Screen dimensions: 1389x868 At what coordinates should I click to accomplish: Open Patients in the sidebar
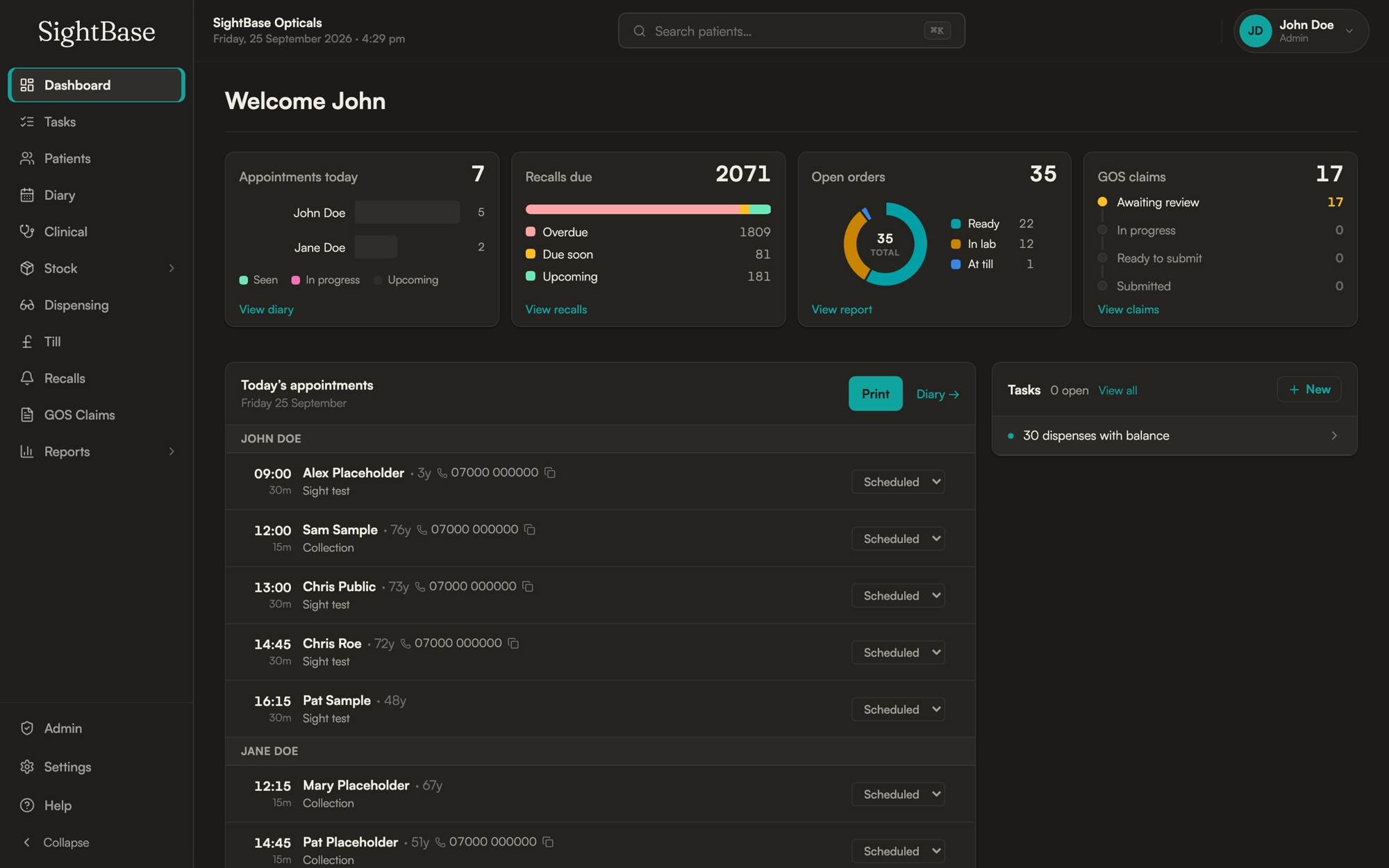coord(97,158)
